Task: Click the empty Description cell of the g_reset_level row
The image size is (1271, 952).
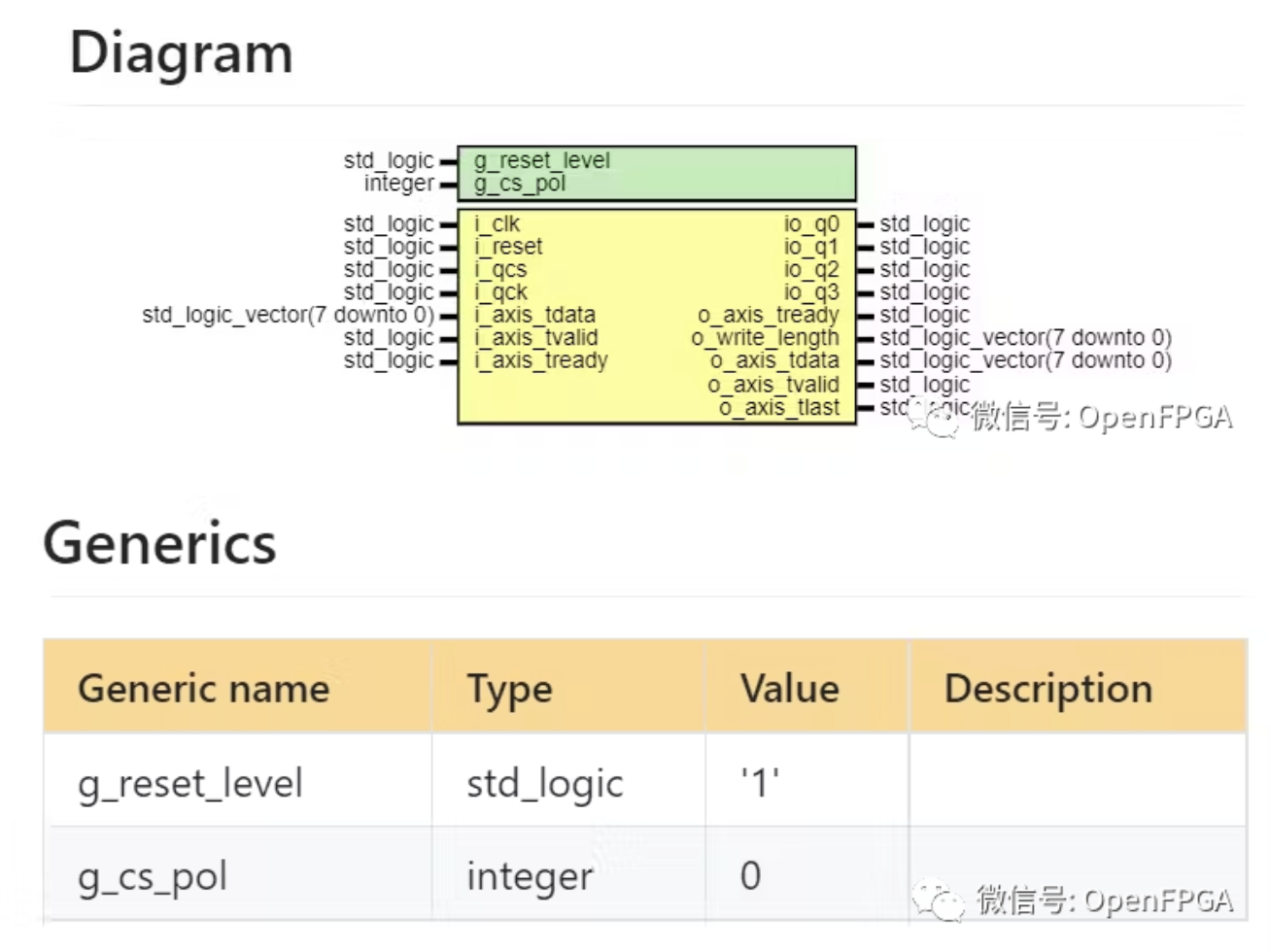Action: (x=1078, y=780)
